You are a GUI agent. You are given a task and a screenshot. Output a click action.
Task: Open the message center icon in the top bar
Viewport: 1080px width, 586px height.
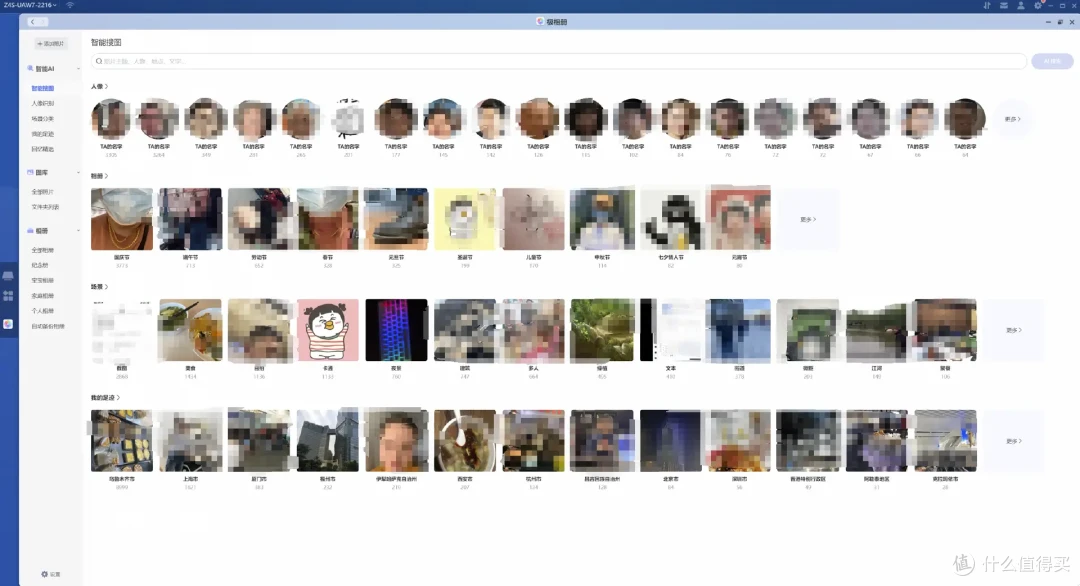click(x=1004, y=6)
